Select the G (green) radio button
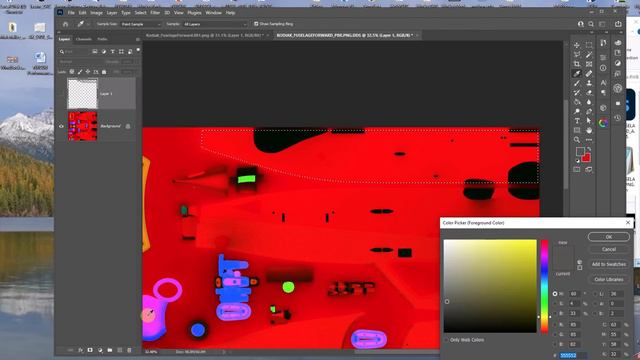640x360 pixels. click(x=555, y=334)
